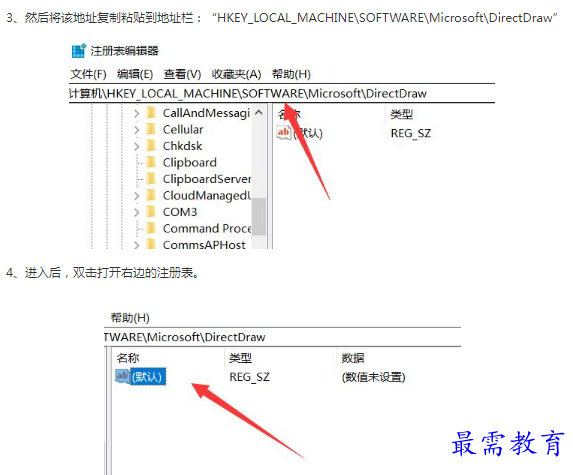This screenshot has height=475, width=573.
Task: Click the upper registry address bar
Action: coord(281,94)
